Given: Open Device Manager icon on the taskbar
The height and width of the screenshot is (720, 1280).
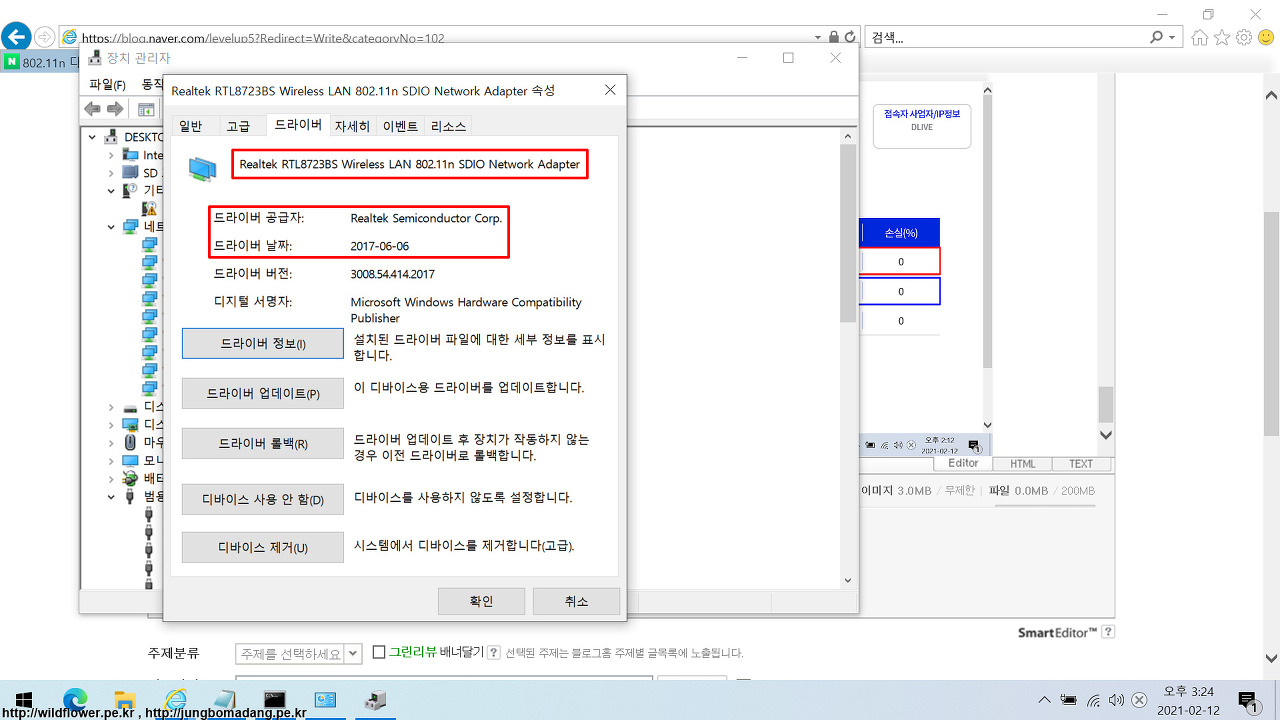Looking at the screenshot, I should pyautogui.click(x=376, y=700).
